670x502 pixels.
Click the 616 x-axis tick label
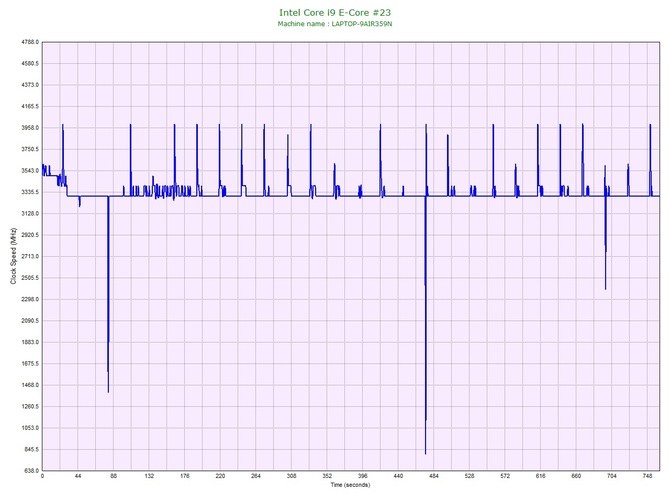click(x=541, y=476)
